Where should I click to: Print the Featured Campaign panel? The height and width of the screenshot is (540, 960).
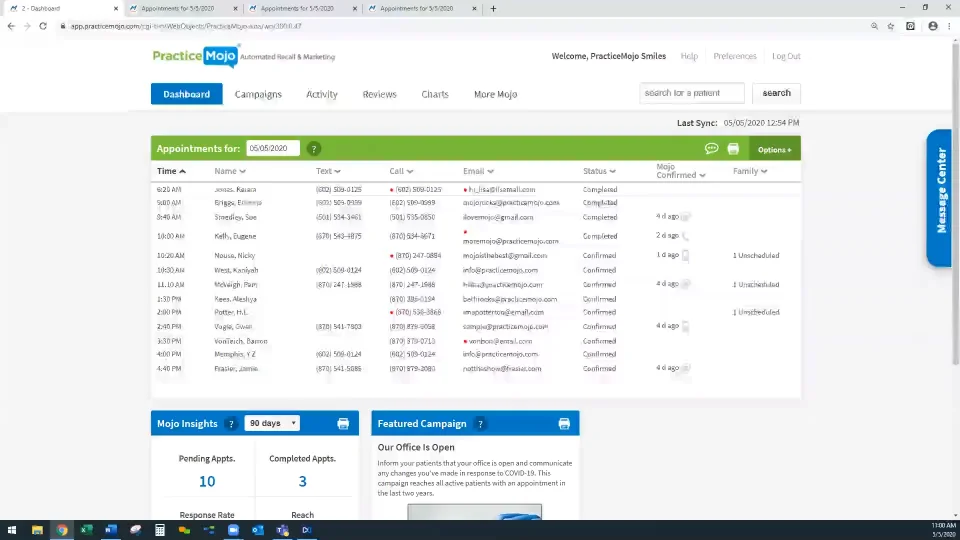click(x=564, y=424)
